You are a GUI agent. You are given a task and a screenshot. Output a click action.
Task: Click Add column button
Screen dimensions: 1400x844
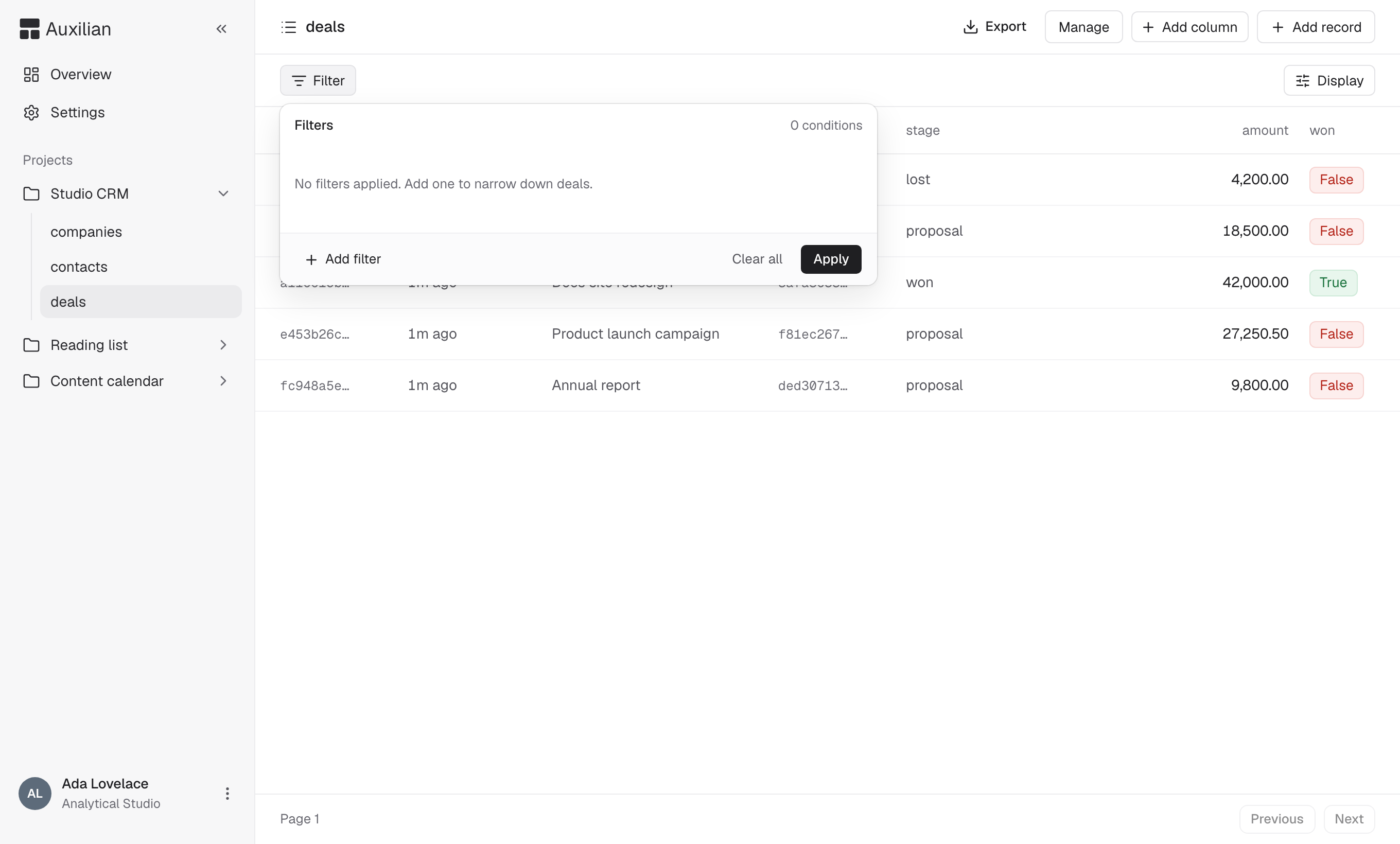1189,27
